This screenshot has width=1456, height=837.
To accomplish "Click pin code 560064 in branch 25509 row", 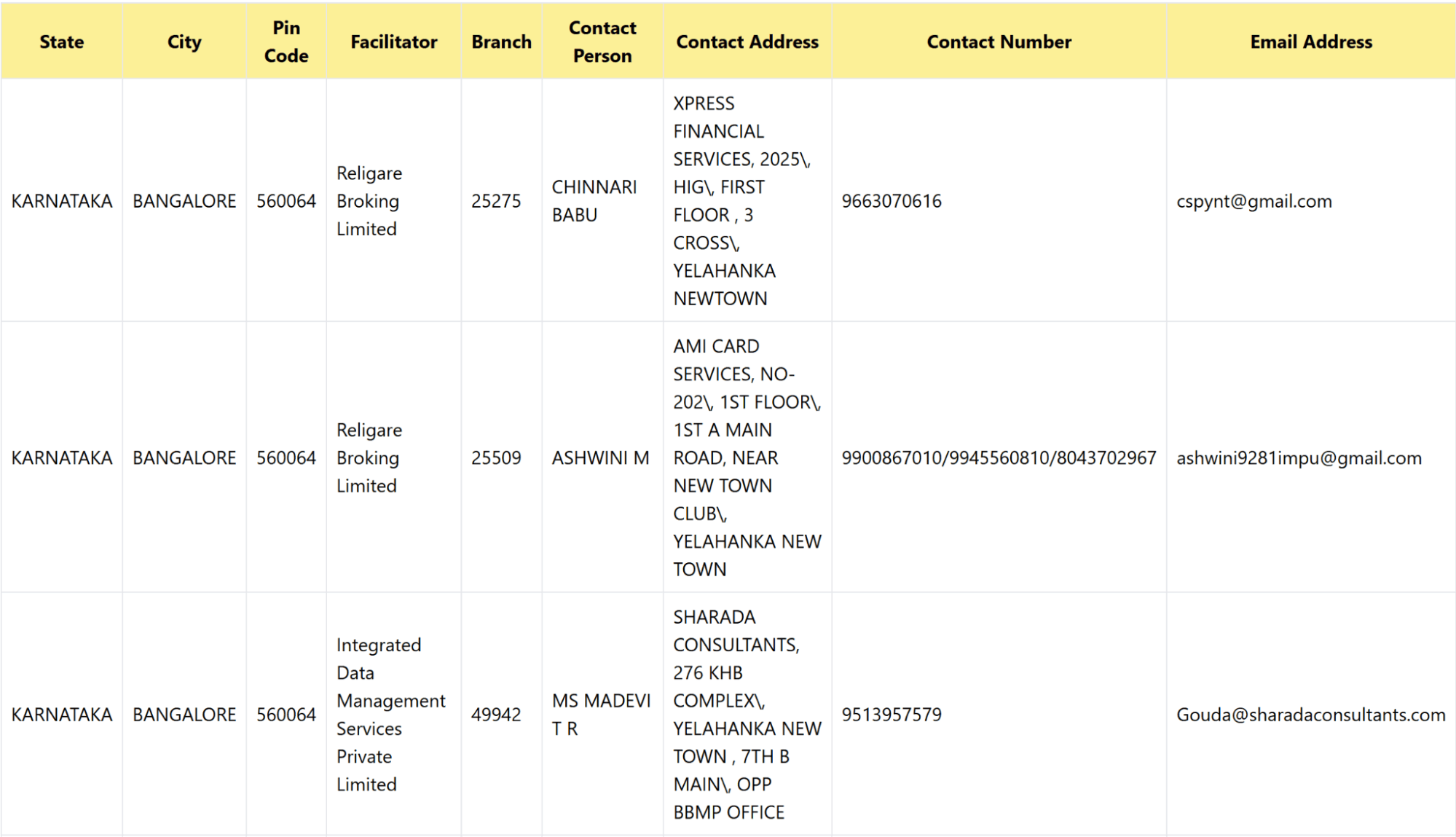I will (286, 458).
